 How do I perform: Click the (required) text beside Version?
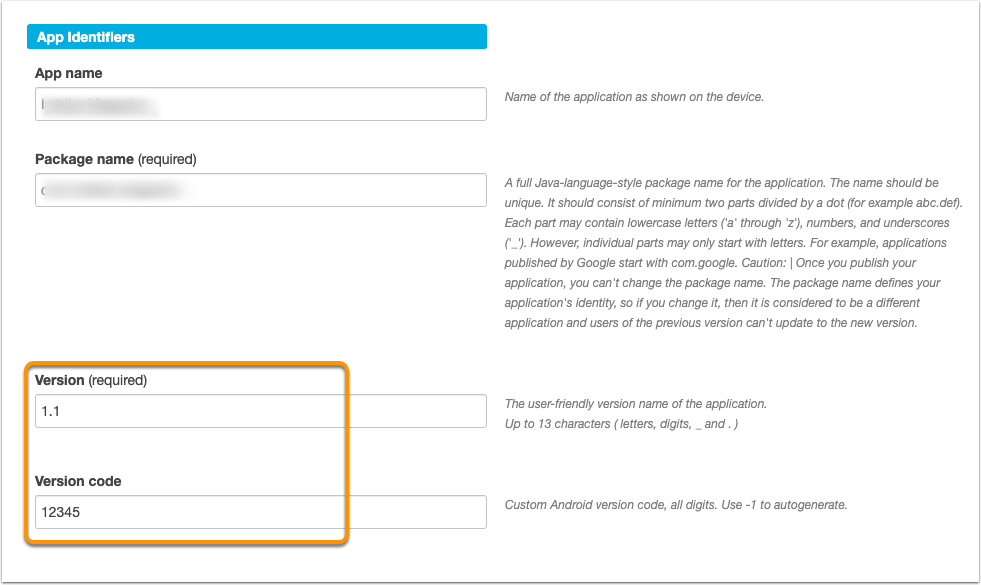coord(118,380)
